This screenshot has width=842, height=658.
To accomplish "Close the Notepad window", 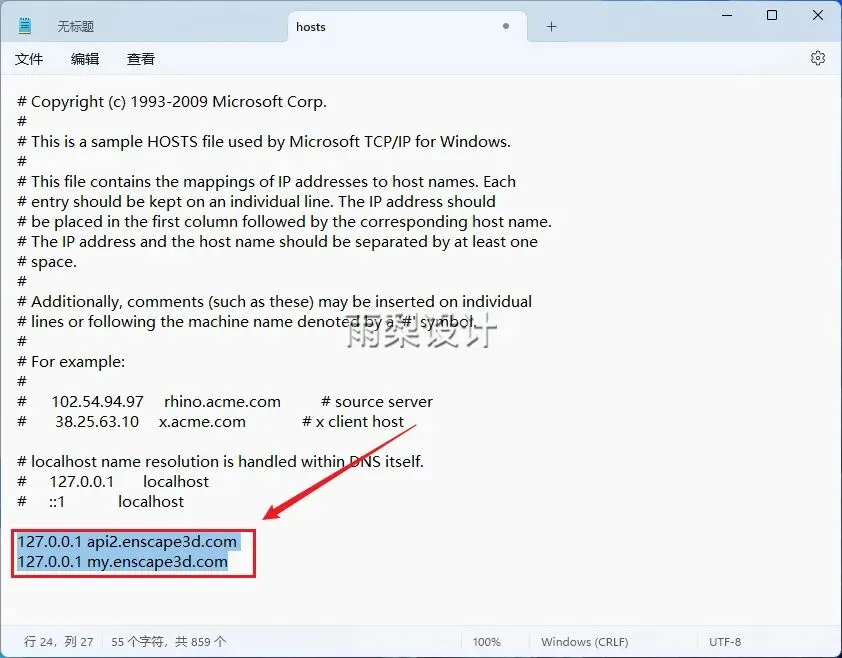I will [x=817, y=15].
